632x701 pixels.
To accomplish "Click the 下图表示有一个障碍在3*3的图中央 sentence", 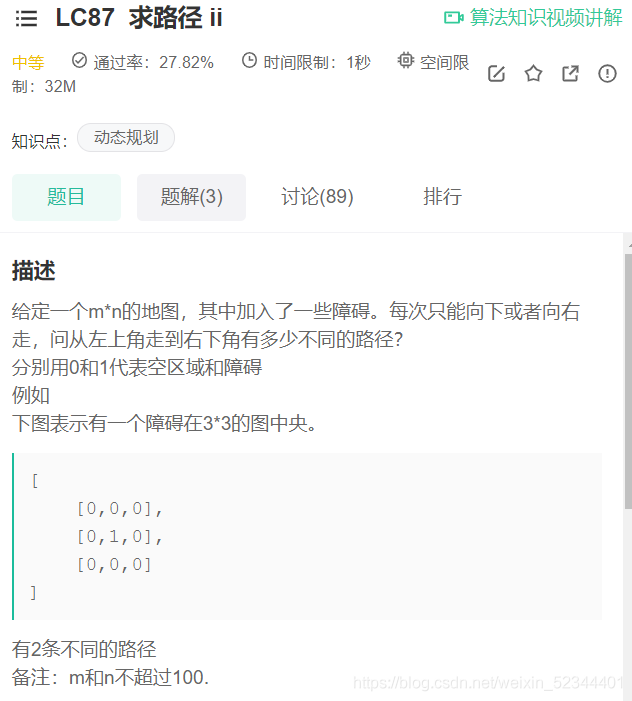I will point(164,423).
